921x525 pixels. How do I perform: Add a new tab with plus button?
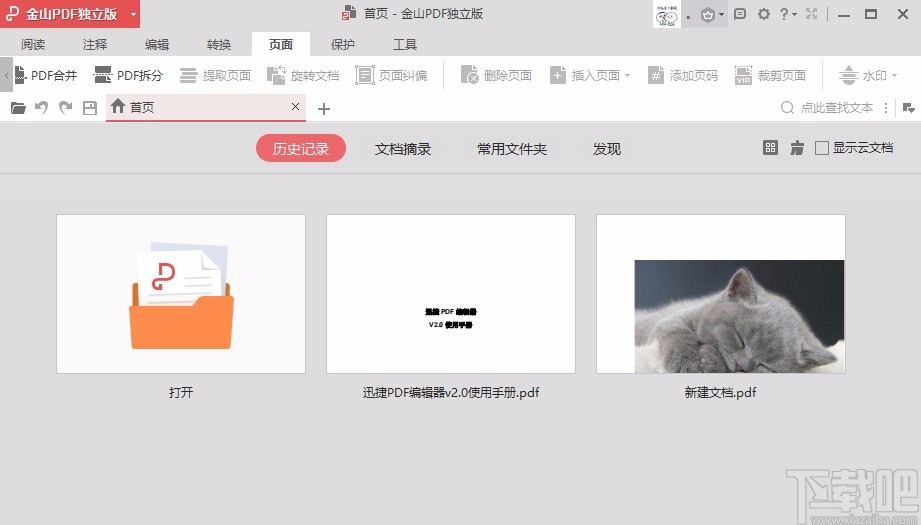coord(324,109)
